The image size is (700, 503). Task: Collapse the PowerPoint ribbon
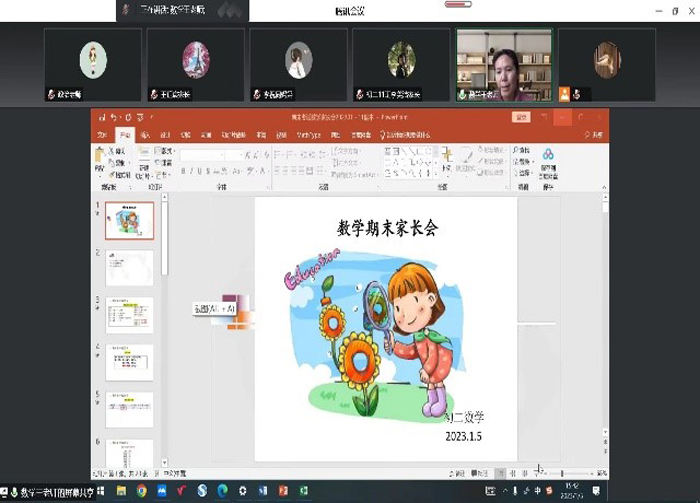(x=604, y=187)
